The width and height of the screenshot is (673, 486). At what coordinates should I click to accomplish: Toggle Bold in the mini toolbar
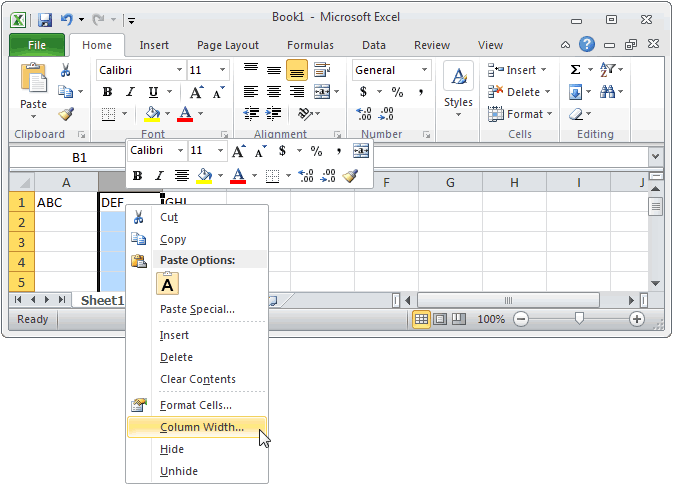pos(137,175)
